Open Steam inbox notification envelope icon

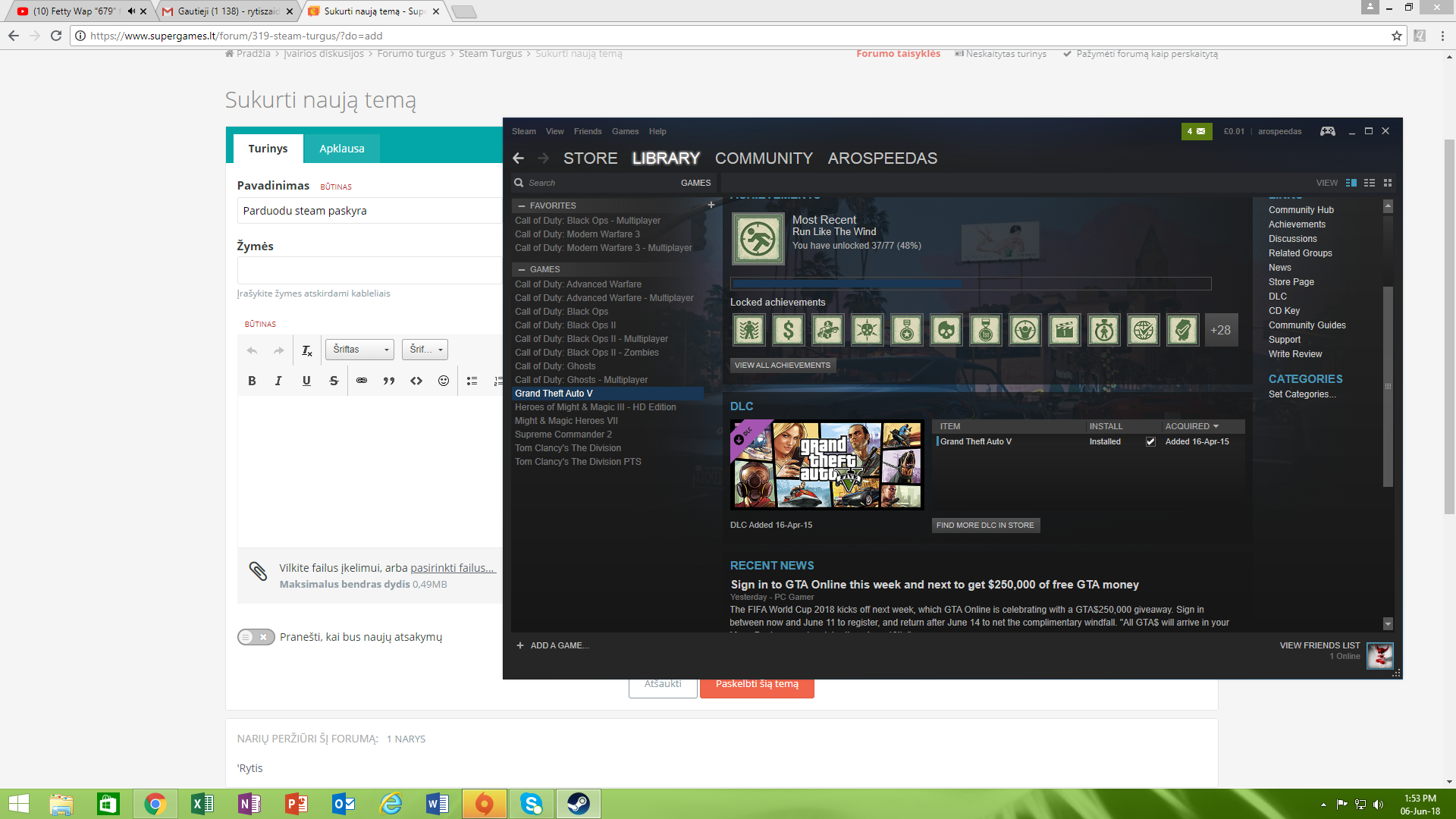pyautogui.click(x=1197, y=131)
